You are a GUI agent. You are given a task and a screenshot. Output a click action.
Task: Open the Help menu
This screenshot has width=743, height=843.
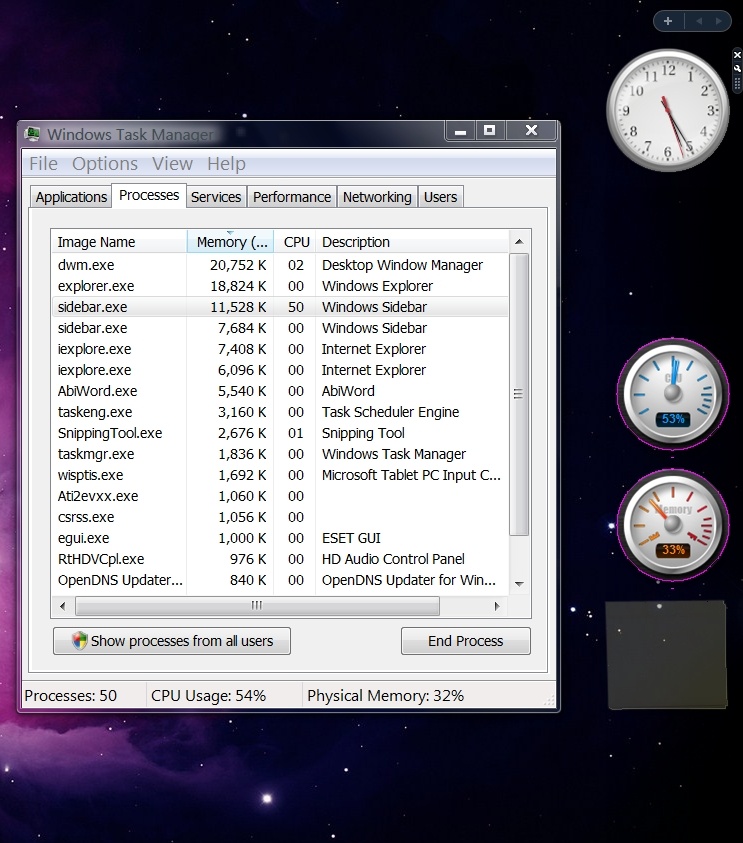tap(226, 163)
